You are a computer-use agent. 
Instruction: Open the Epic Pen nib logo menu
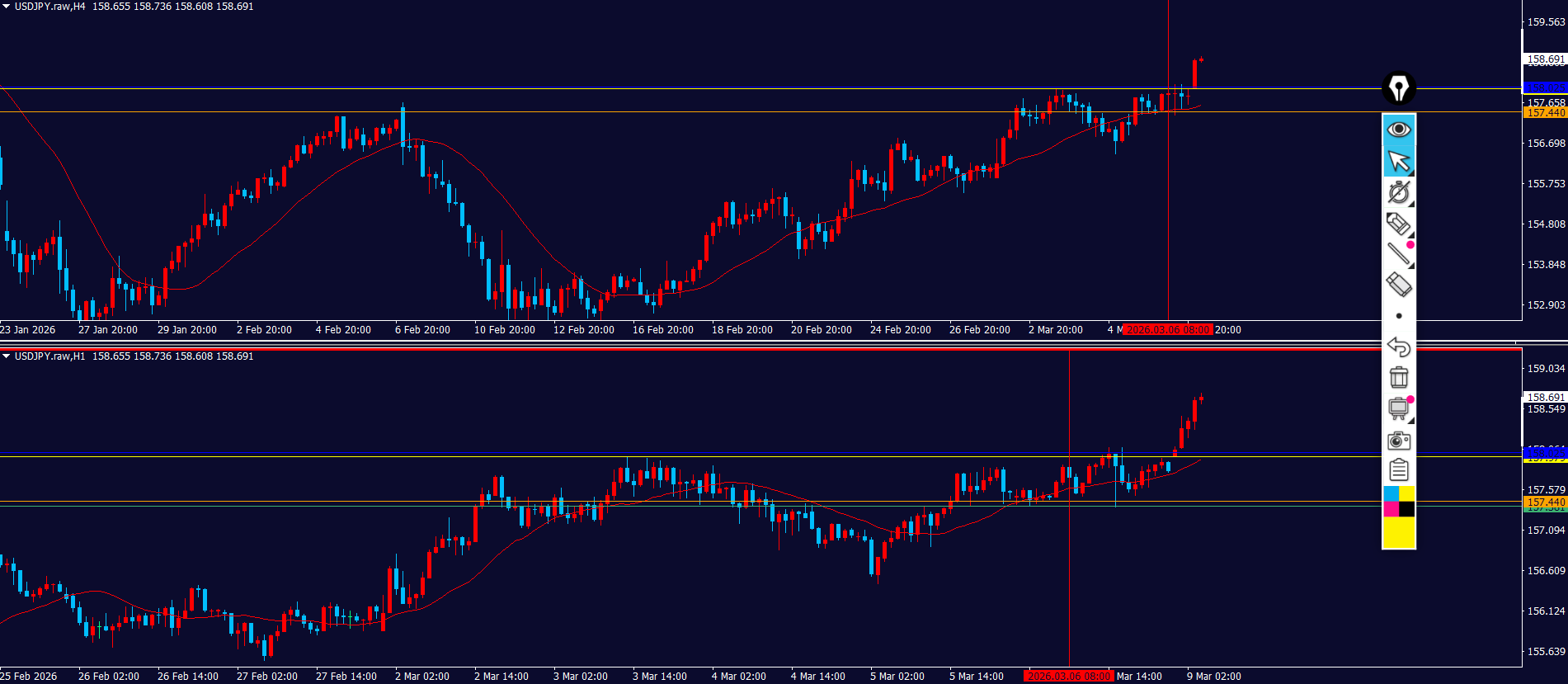tap(1398, 88)
